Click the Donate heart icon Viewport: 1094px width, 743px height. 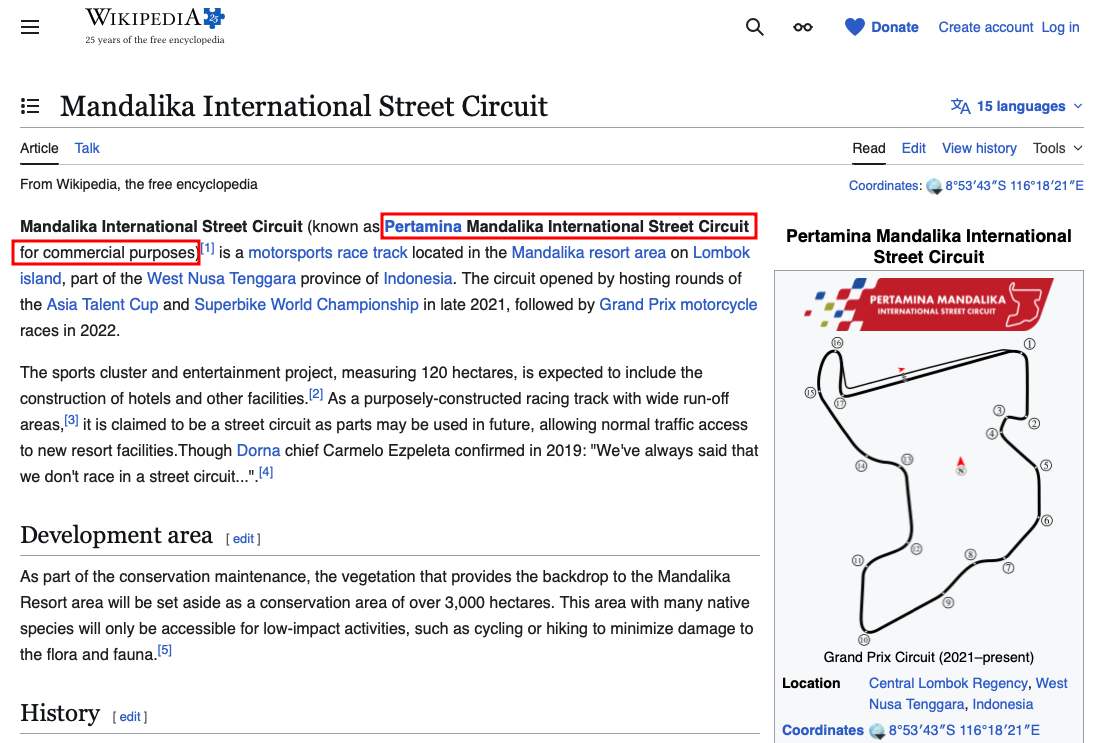click(x=855, y=27)
